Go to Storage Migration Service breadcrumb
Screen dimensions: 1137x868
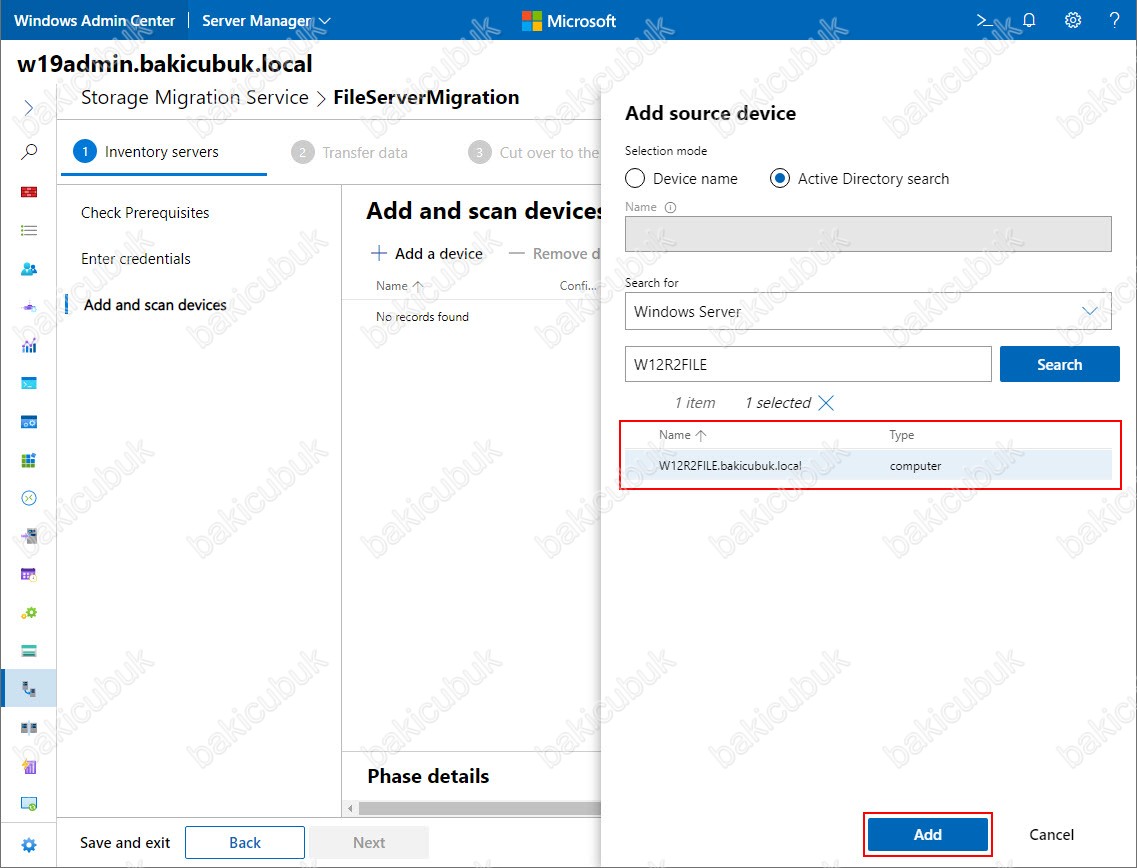point(194,97)
